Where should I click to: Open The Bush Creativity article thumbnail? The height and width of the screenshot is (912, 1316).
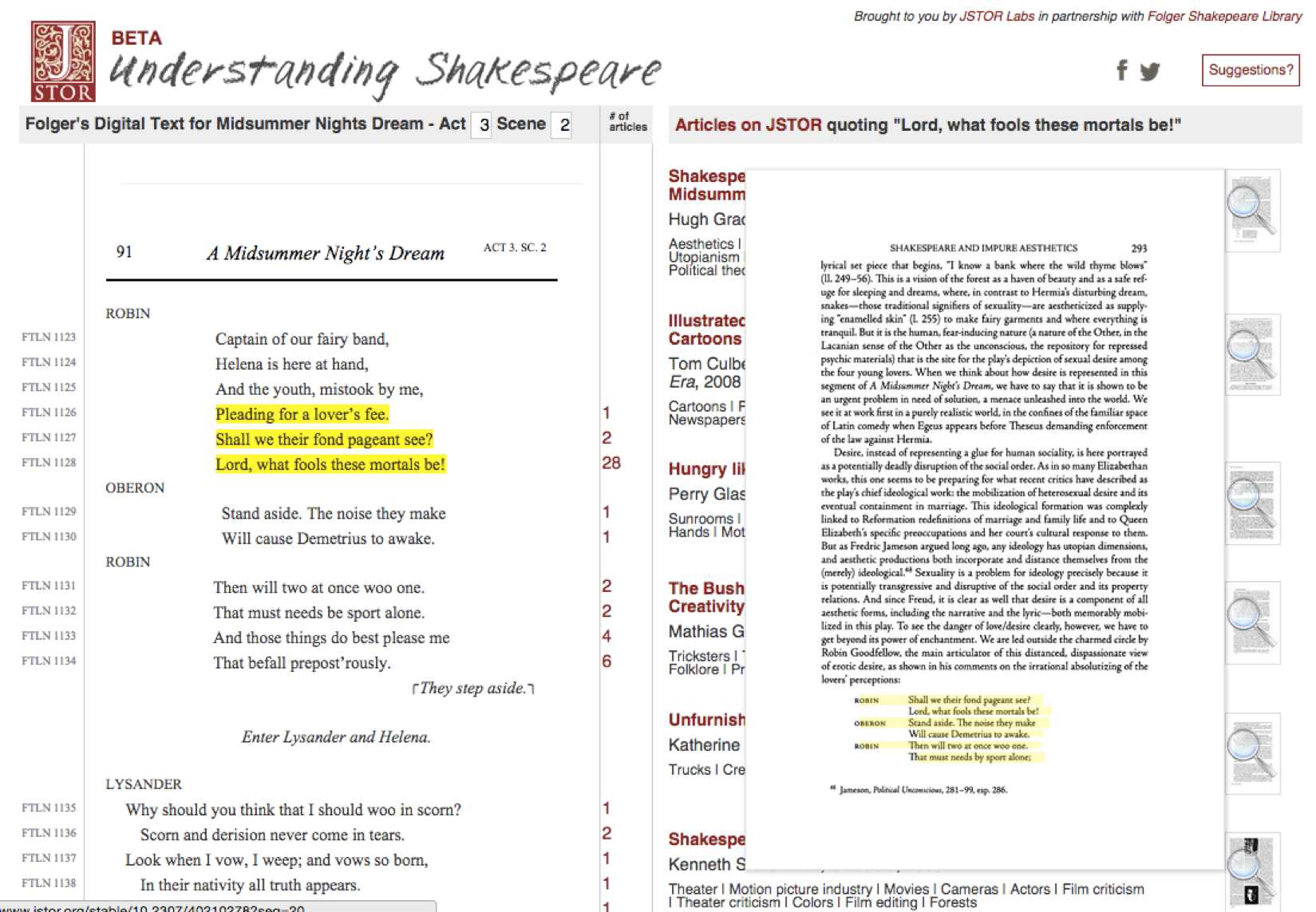click(1252, 623)
